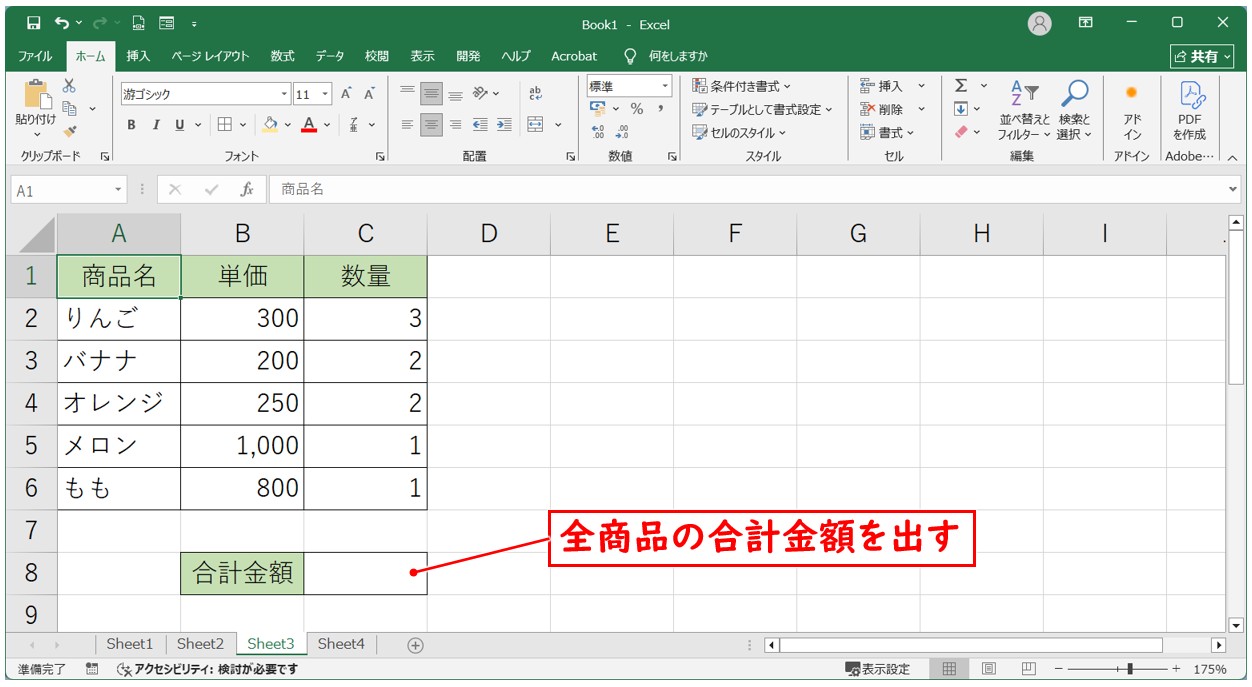Open the 挿入 ribbon tab
Image resolution: width=1252 pixels, height=687 pixels.
coord(138,56)
